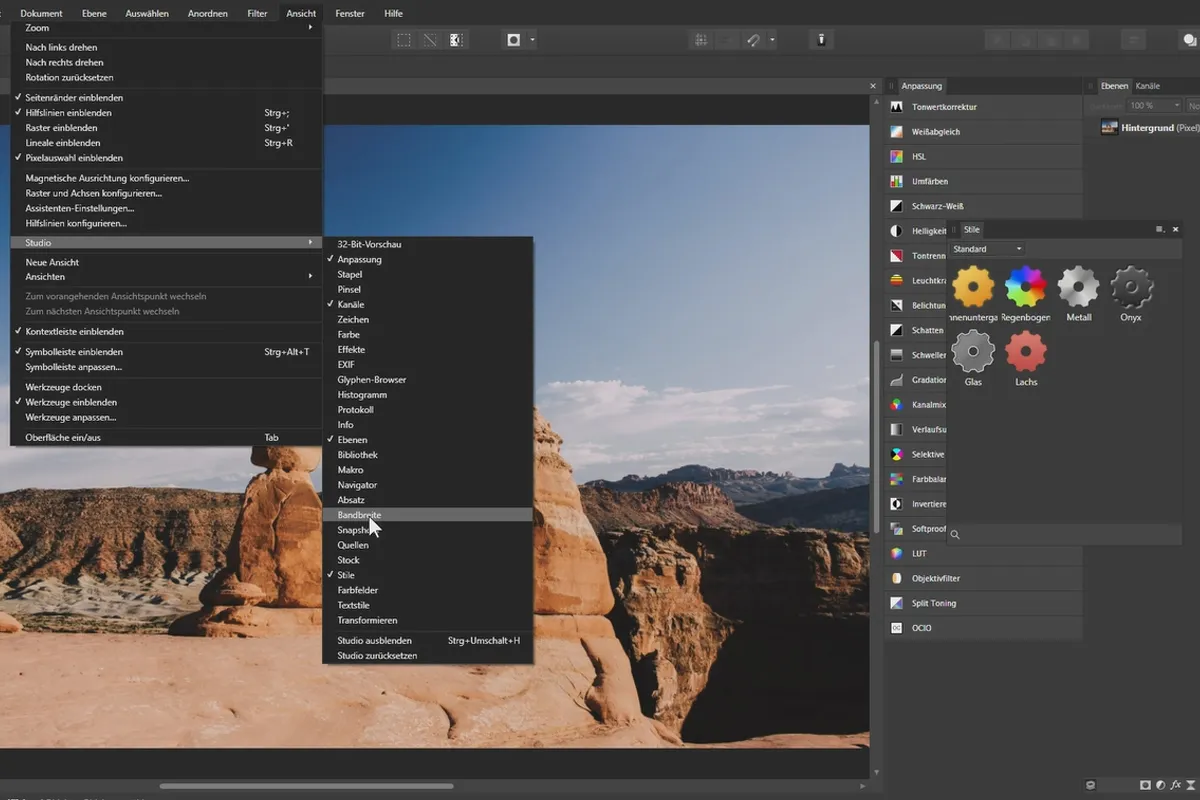This screenshot has height=800, width=1200.
Task: Select the Hintergrund layer thumbnail
Action: click(1109, 127)
